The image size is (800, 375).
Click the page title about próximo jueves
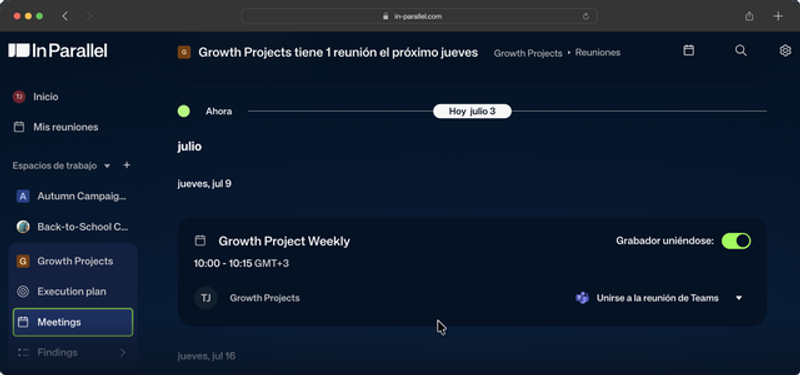pos(338,52)
